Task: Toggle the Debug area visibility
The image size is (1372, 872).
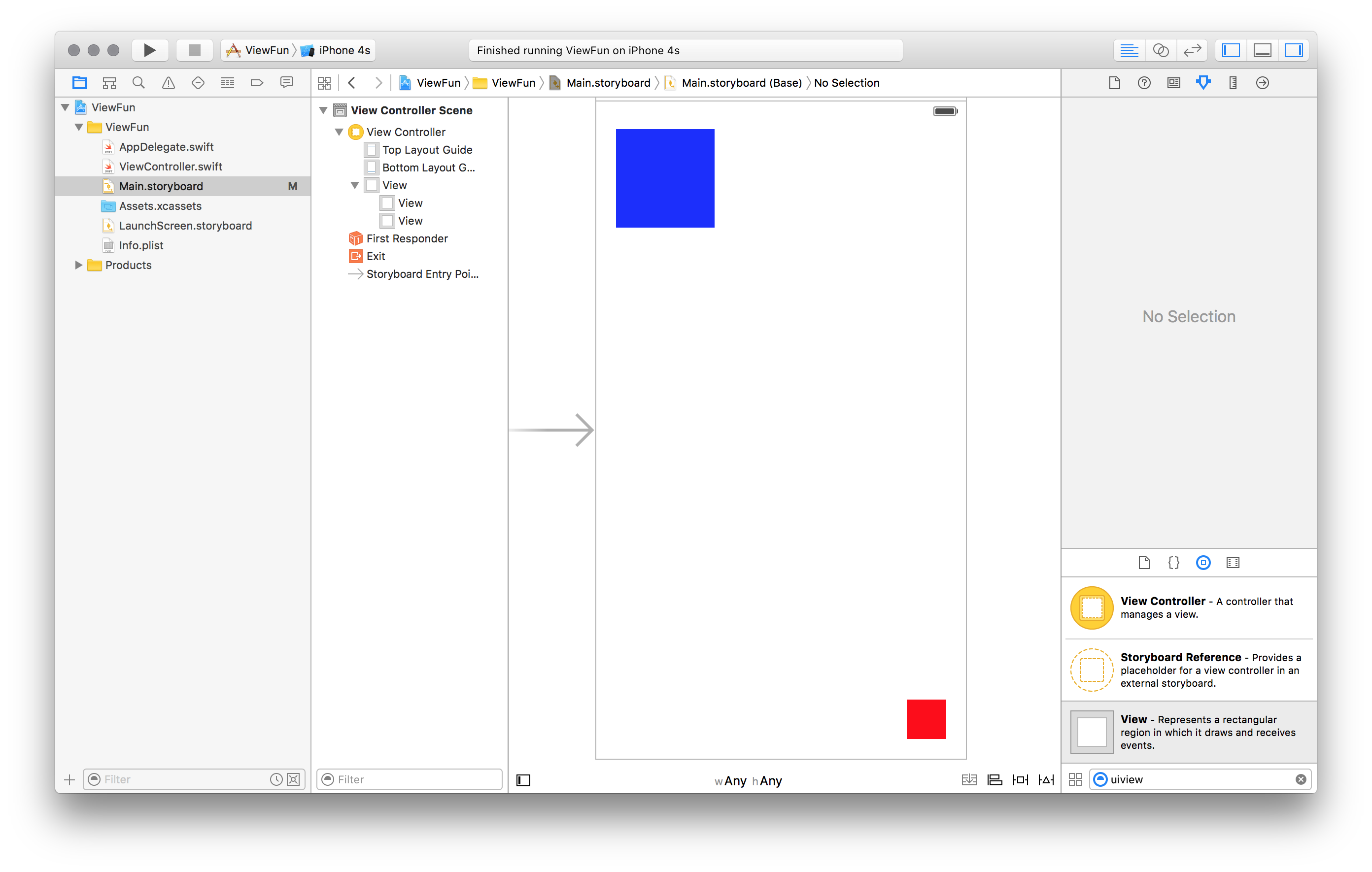Action: click(x=1262, y=50)
